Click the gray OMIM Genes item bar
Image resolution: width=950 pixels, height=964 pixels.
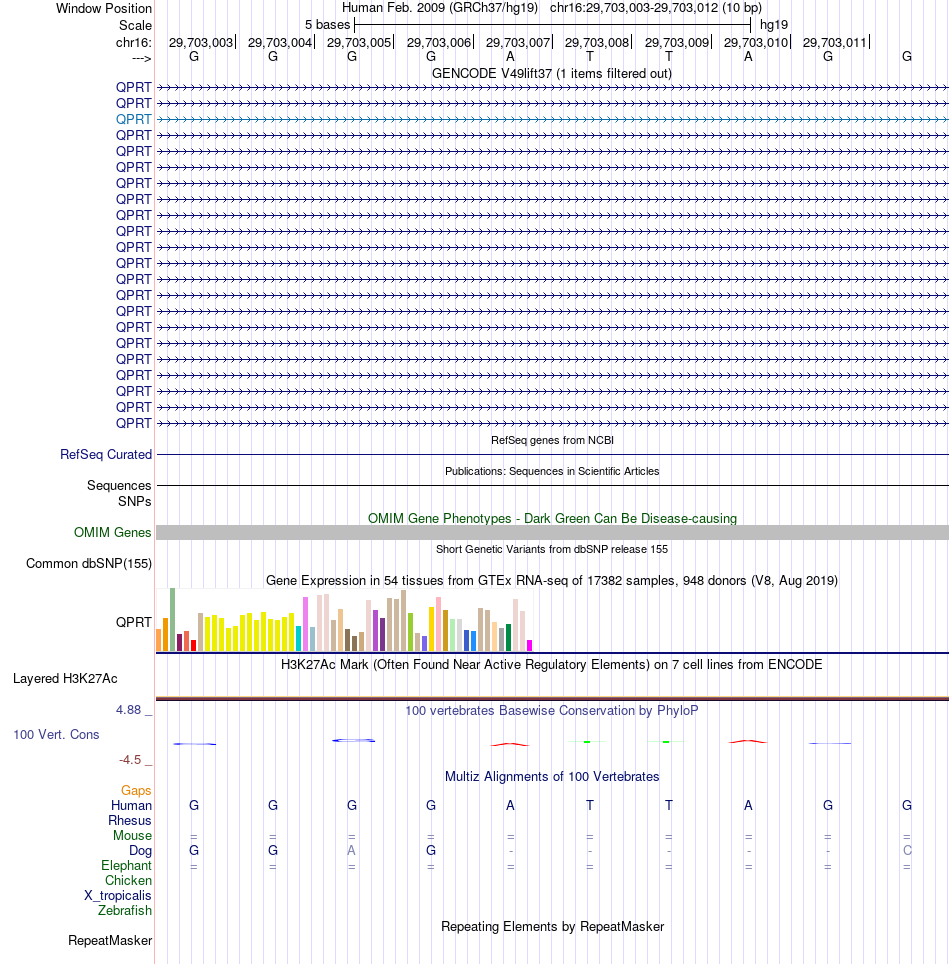(x=552, y=532)
